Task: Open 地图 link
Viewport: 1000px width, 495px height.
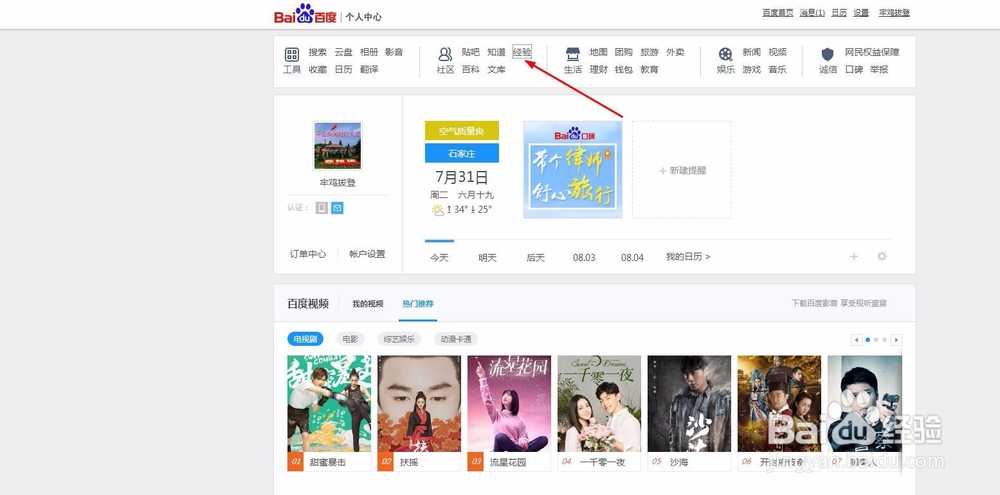Action: coord(598,52)
